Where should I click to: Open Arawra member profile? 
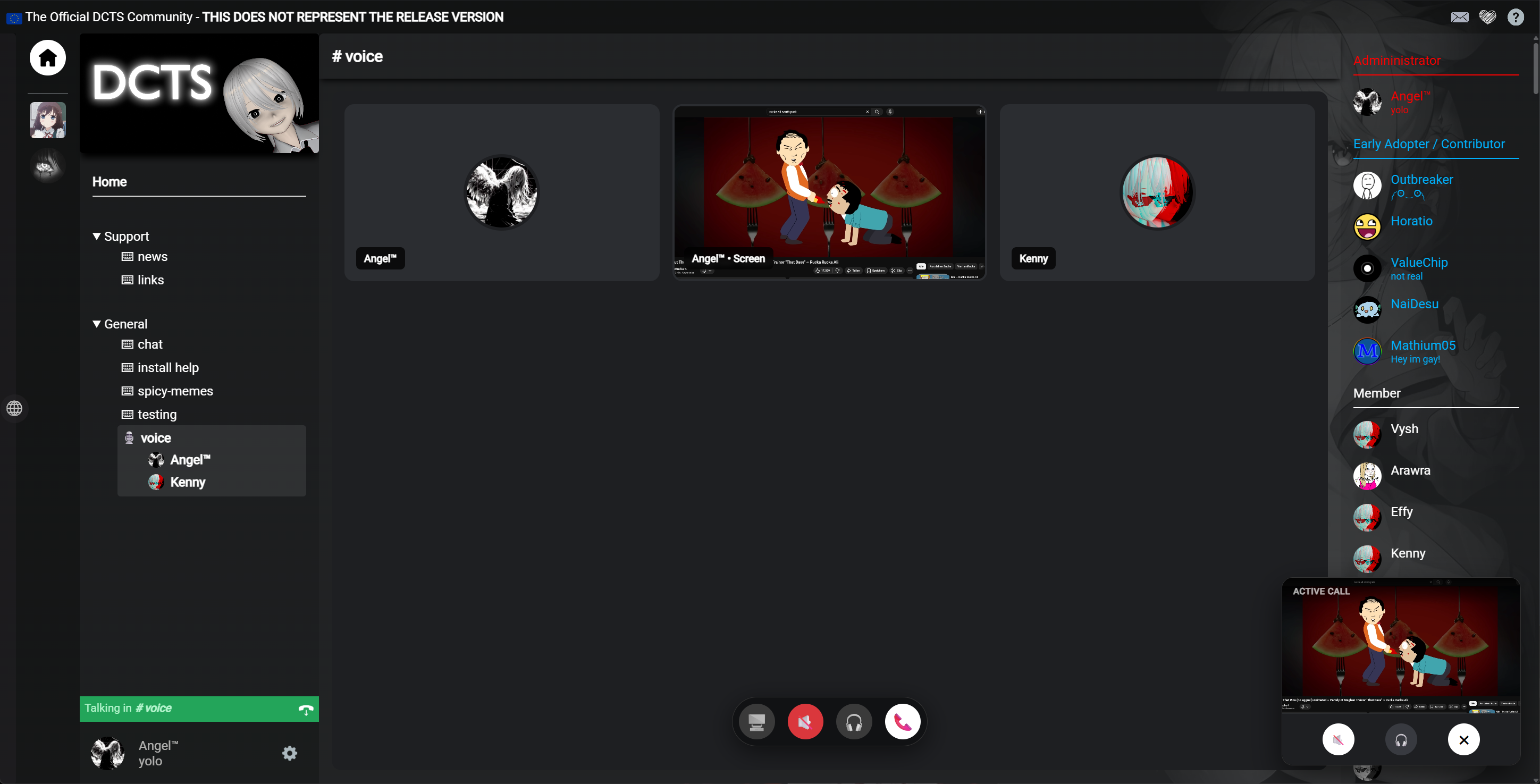[x=1435, y=476]
